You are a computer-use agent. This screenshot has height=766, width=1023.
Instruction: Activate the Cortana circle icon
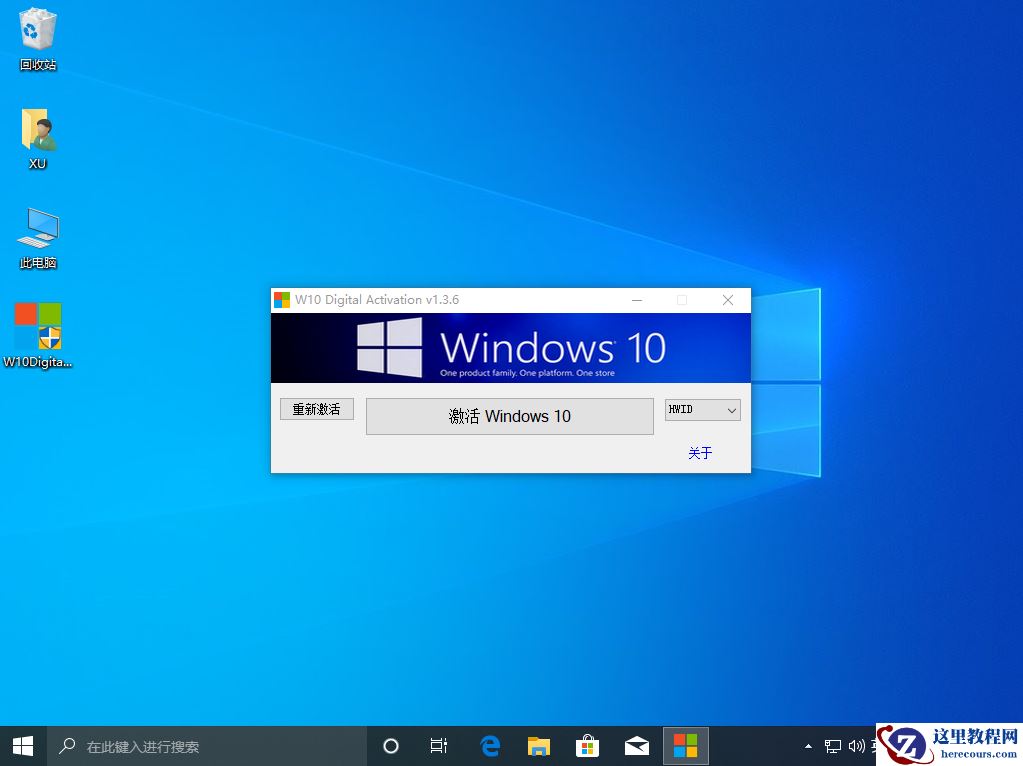tap(389, 745)
